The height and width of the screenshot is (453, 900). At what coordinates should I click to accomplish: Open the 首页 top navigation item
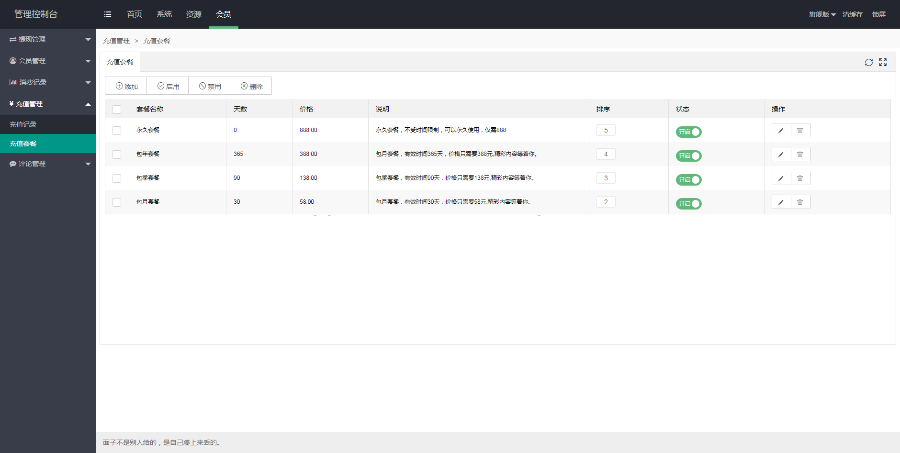134,14
